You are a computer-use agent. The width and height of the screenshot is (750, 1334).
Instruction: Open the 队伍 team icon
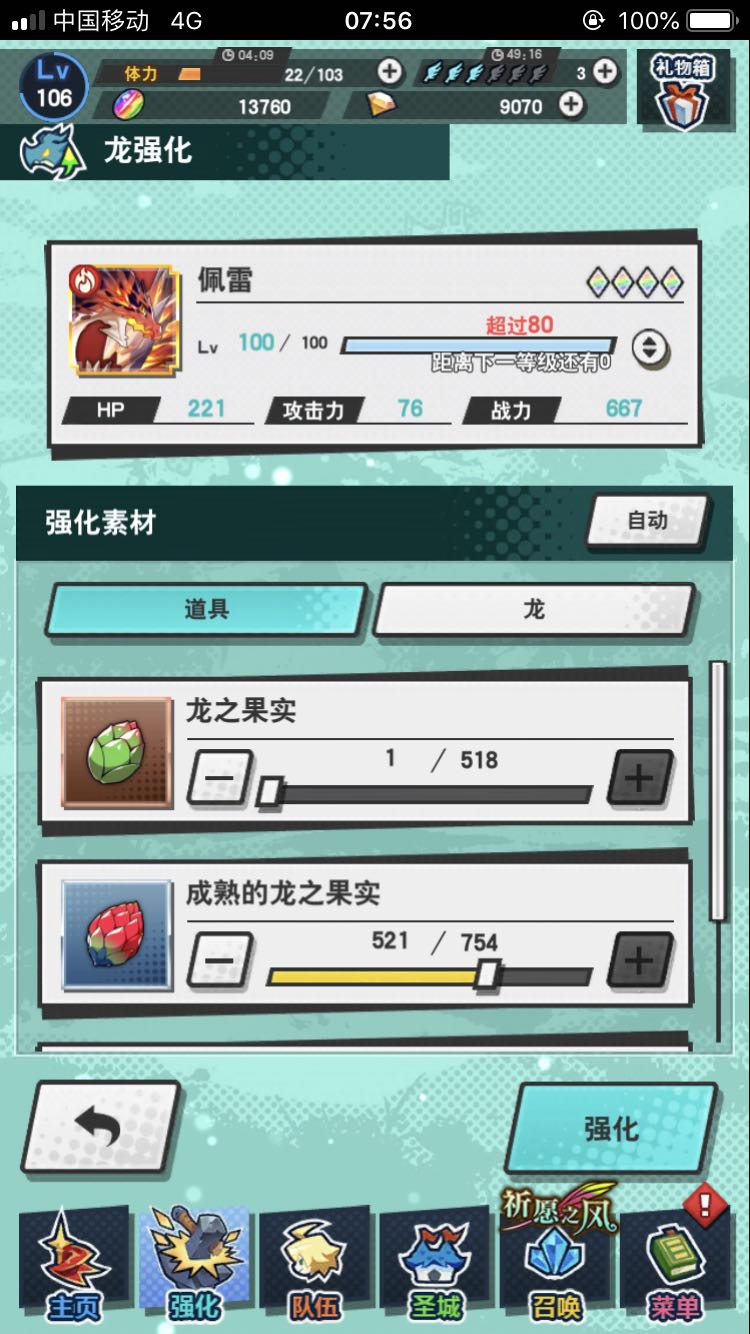point(313,1264)
